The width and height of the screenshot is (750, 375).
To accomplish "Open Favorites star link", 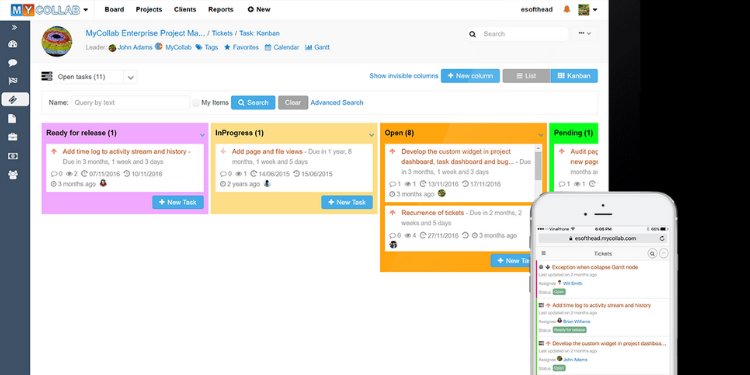I will click(241, 47).
